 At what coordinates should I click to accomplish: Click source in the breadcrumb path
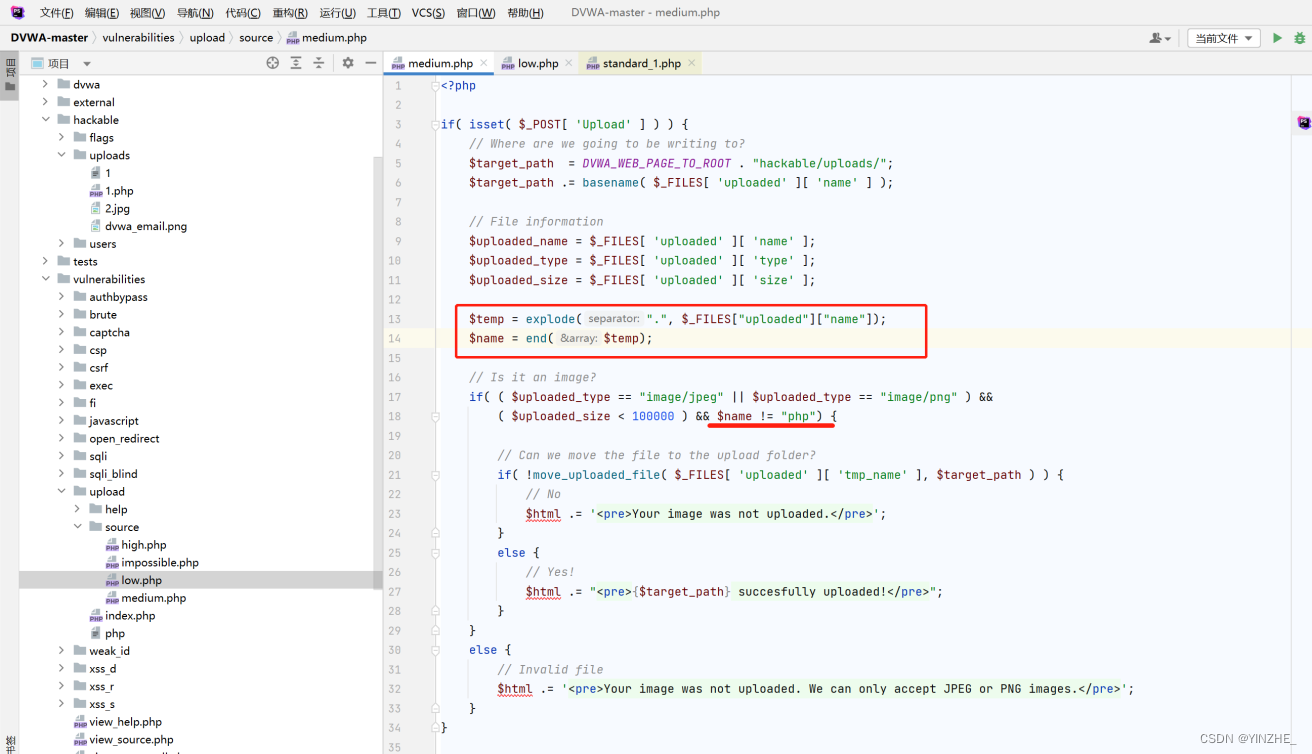pyautogui.click(x=256, y=38)
